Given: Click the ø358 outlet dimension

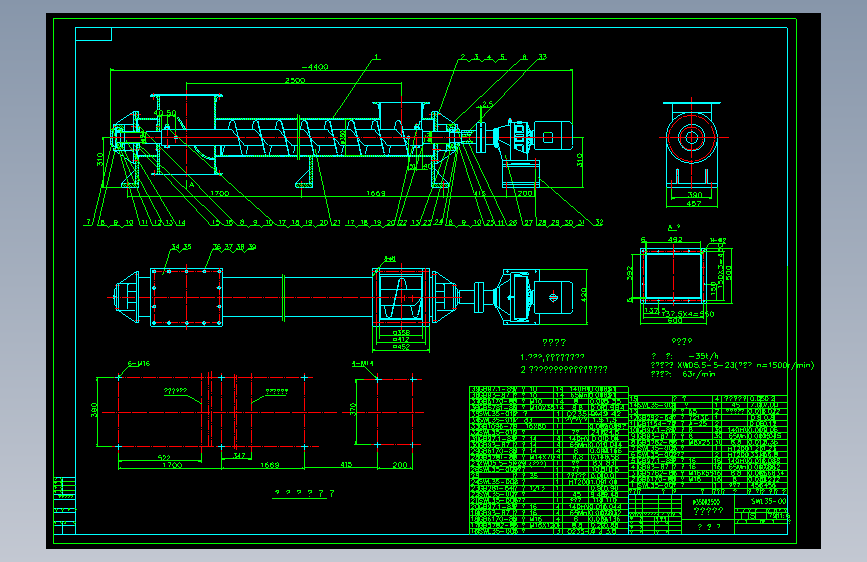Looking at the screenshot, I should pyautogui.click(x=401, y=332).
